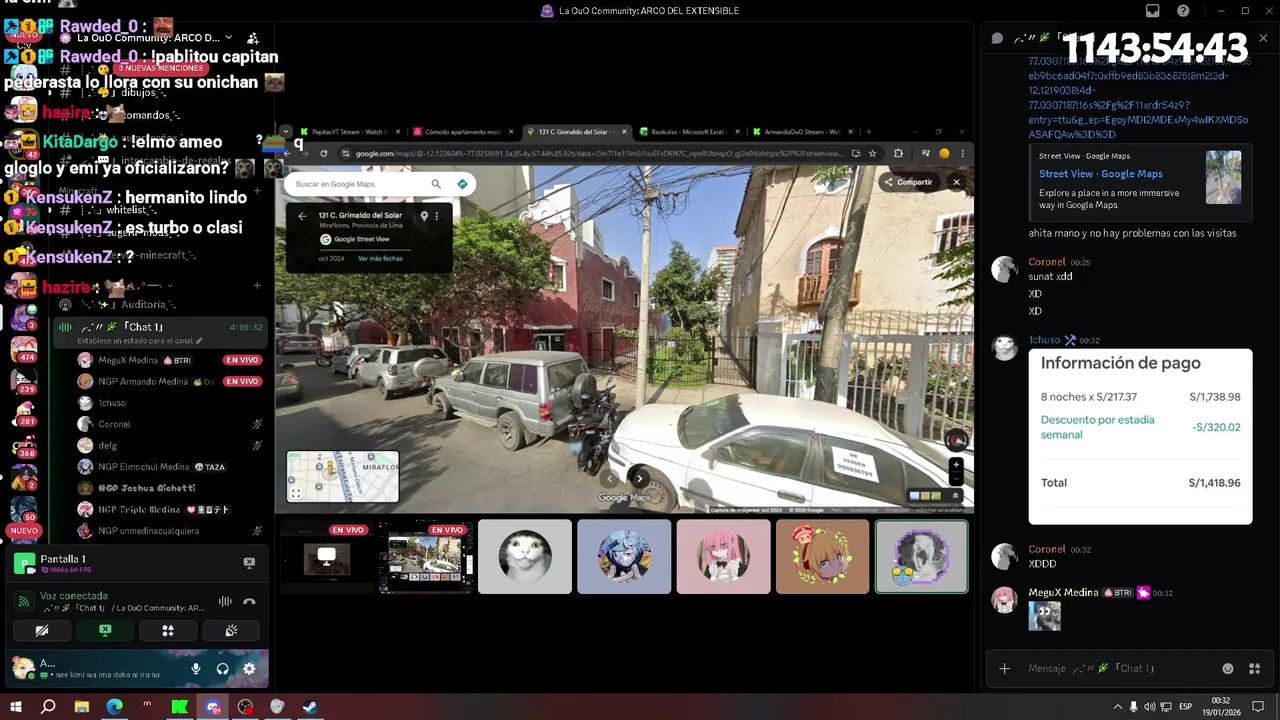This screenshot has width=1280, height=720.
Task: Click user NGP Elmochul Medina
Action: (x=150, y=467)
